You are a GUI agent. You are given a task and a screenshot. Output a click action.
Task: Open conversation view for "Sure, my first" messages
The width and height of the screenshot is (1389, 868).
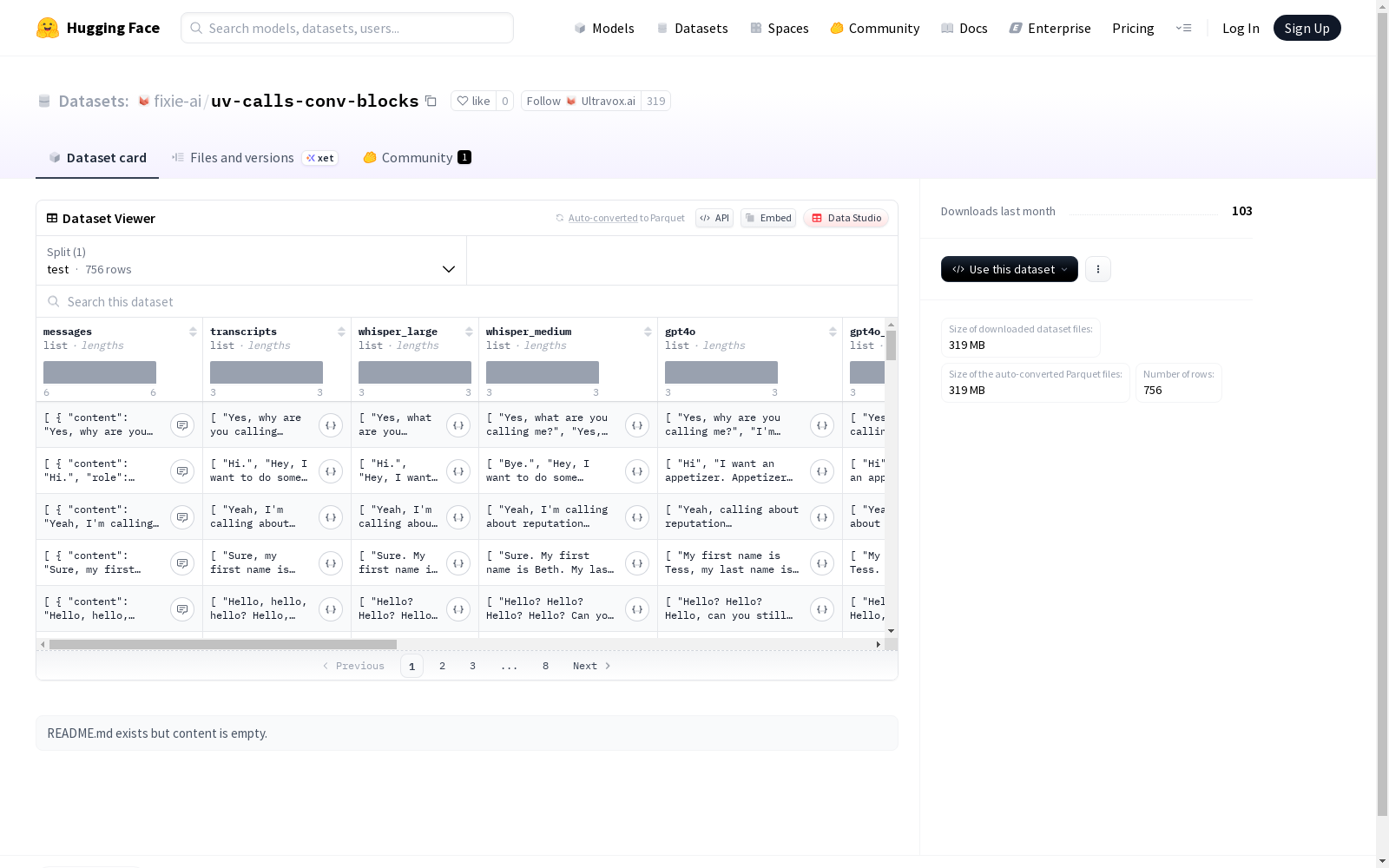182,563
